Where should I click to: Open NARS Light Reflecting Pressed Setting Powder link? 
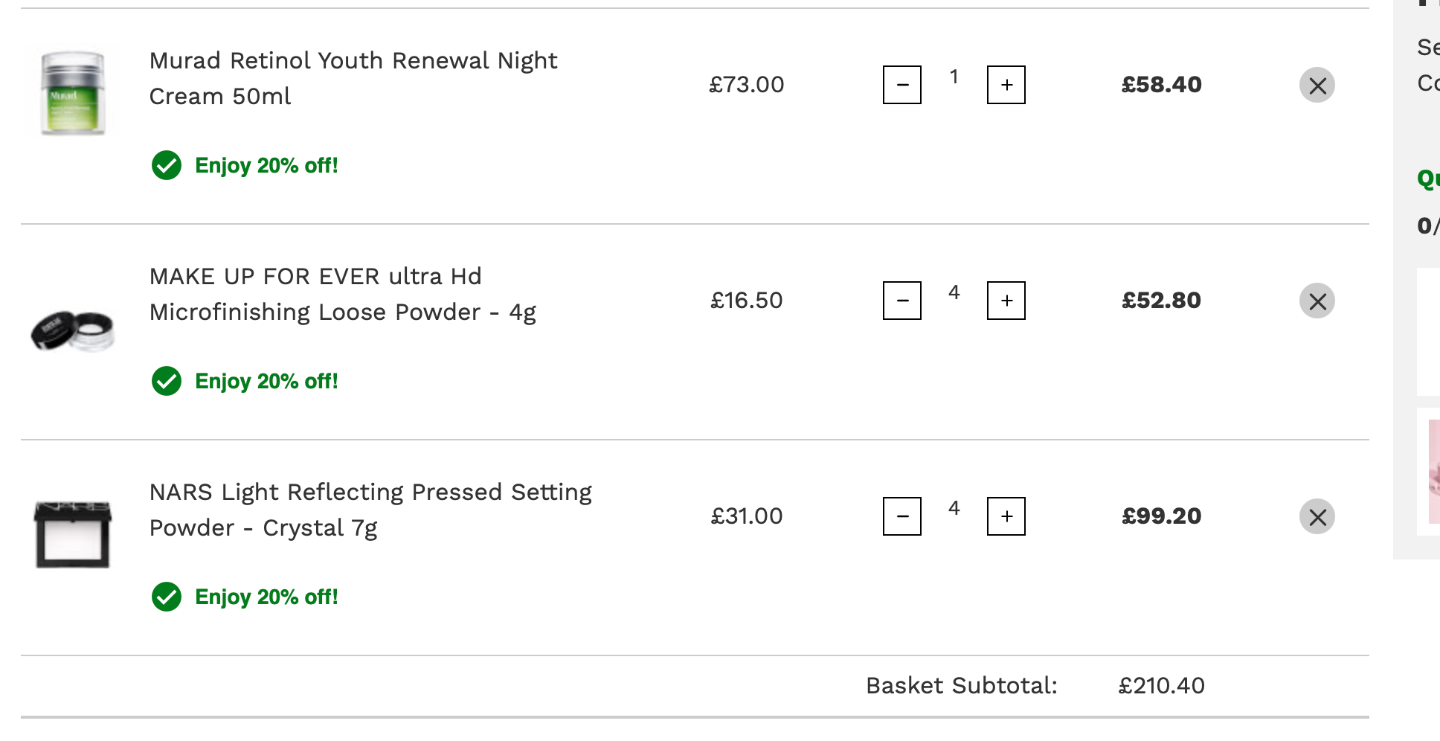(371, 510)
